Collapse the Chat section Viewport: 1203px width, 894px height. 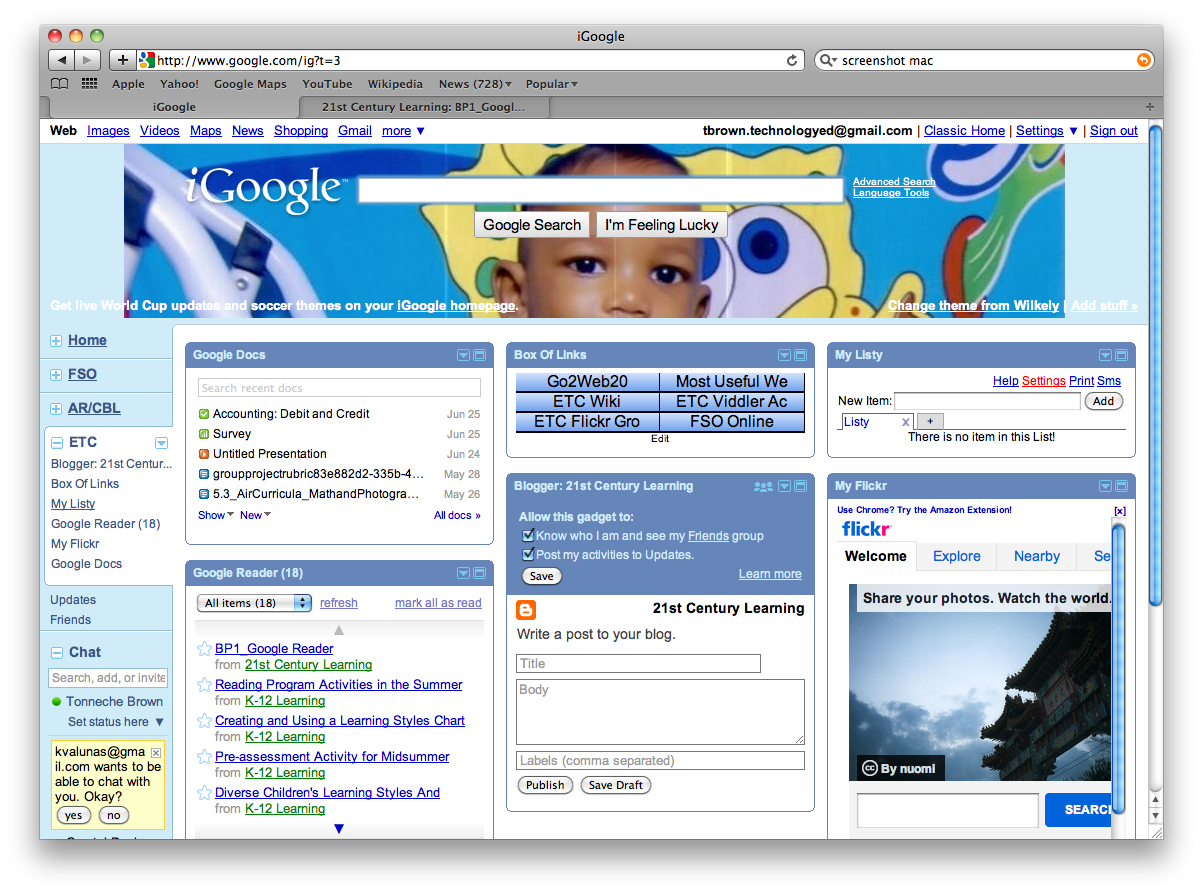click(57, 653)
